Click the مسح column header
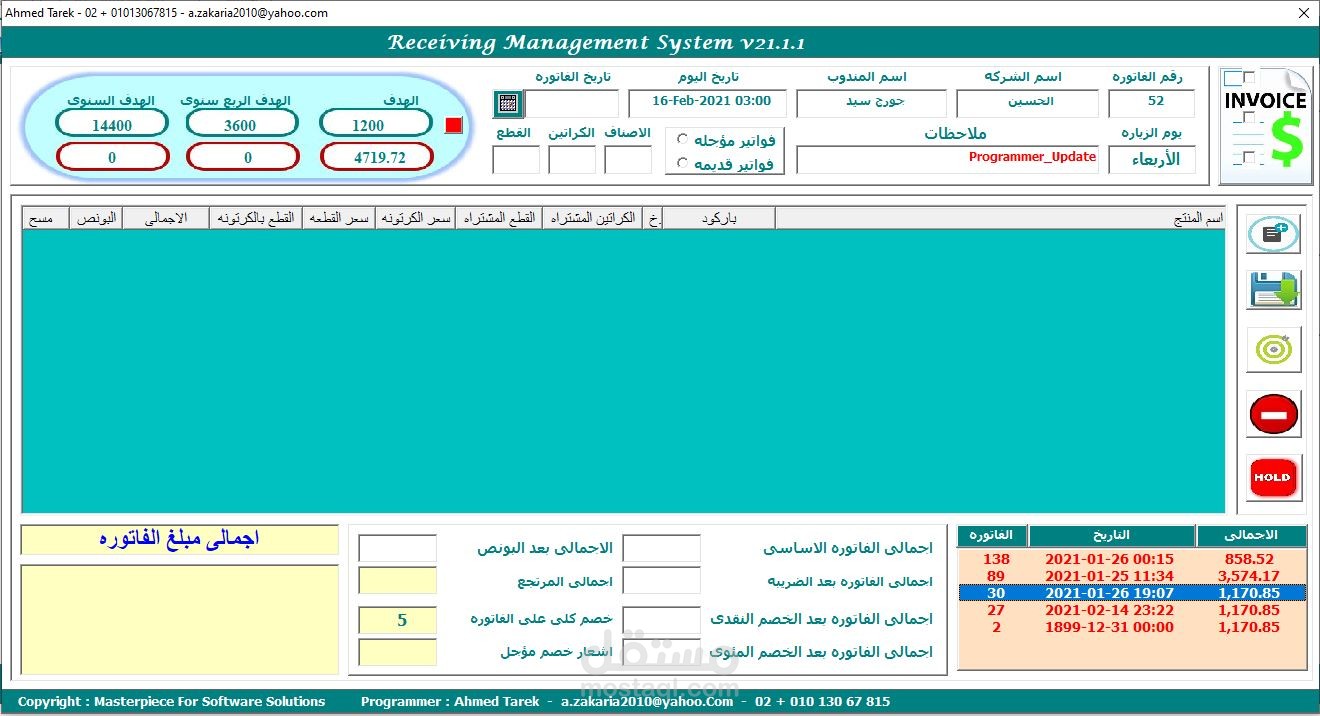The width and height of the screenshot is (1320, 716). coord(46,218)
